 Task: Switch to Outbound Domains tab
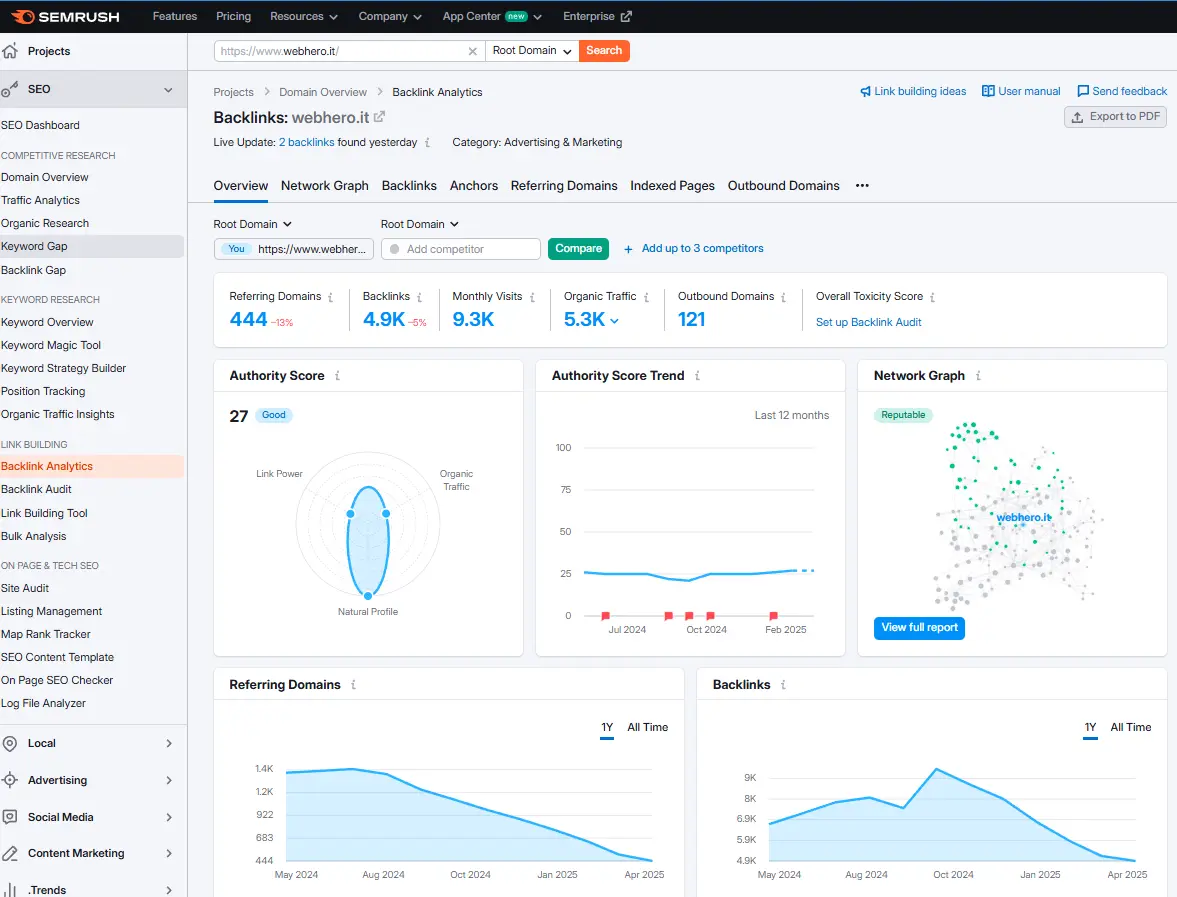pyautogui.click(x=783, y=185)
